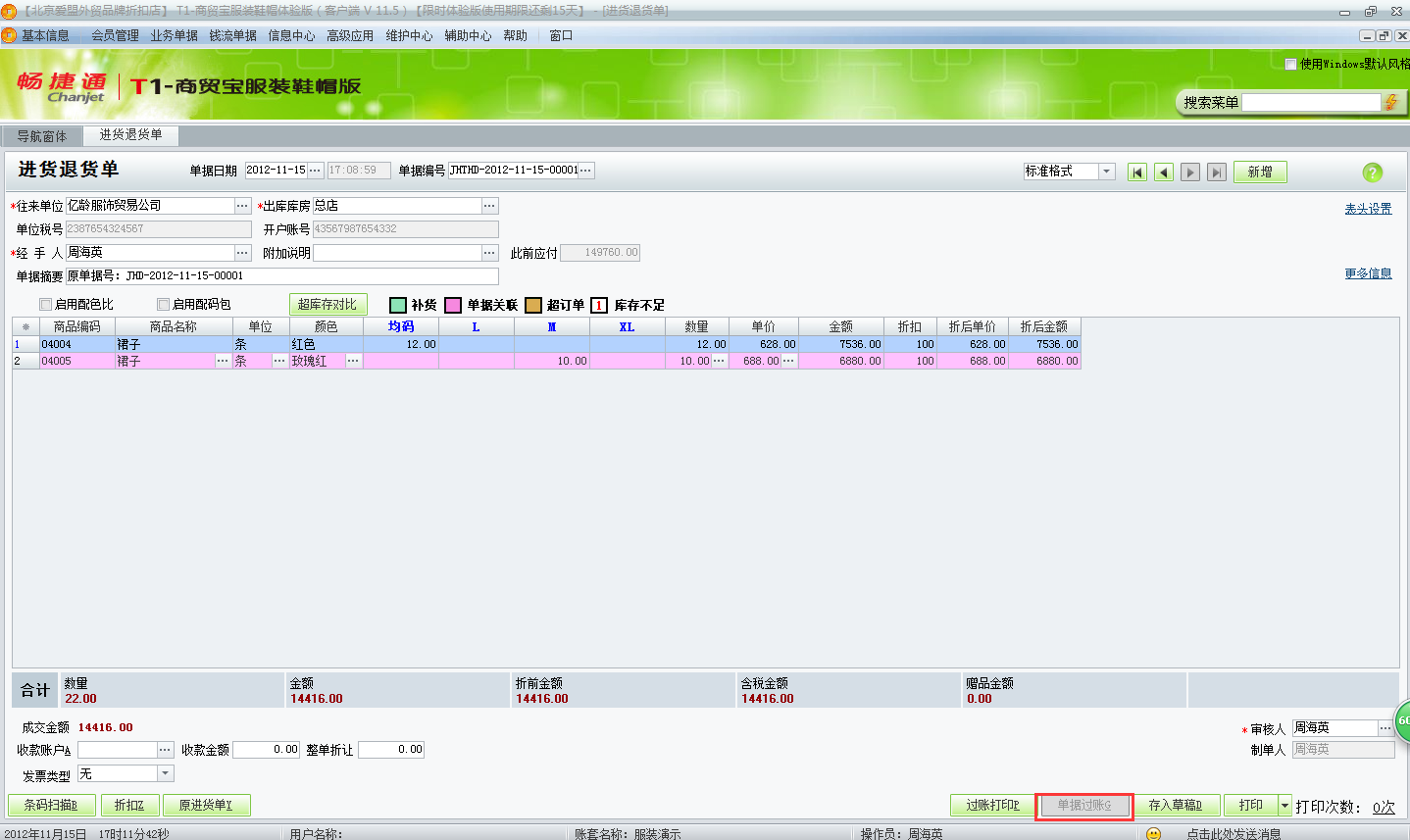
Task: Click the lightning search icon
Action: point(1390,102)
